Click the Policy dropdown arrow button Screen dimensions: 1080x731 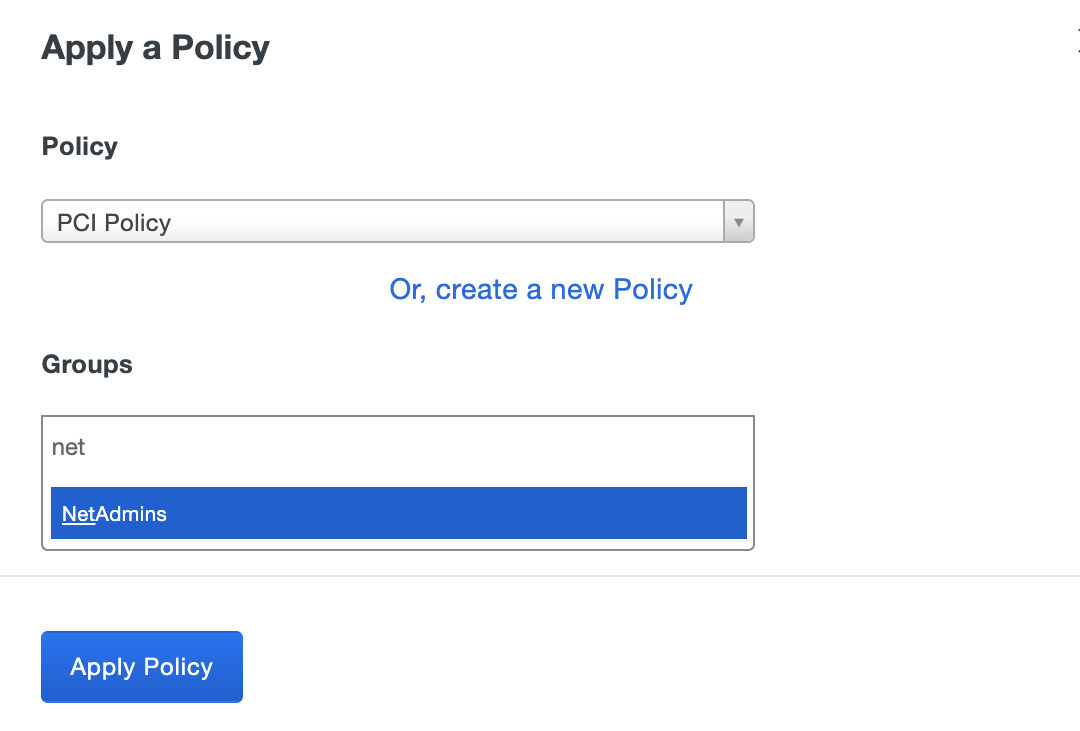click(738, 222)
